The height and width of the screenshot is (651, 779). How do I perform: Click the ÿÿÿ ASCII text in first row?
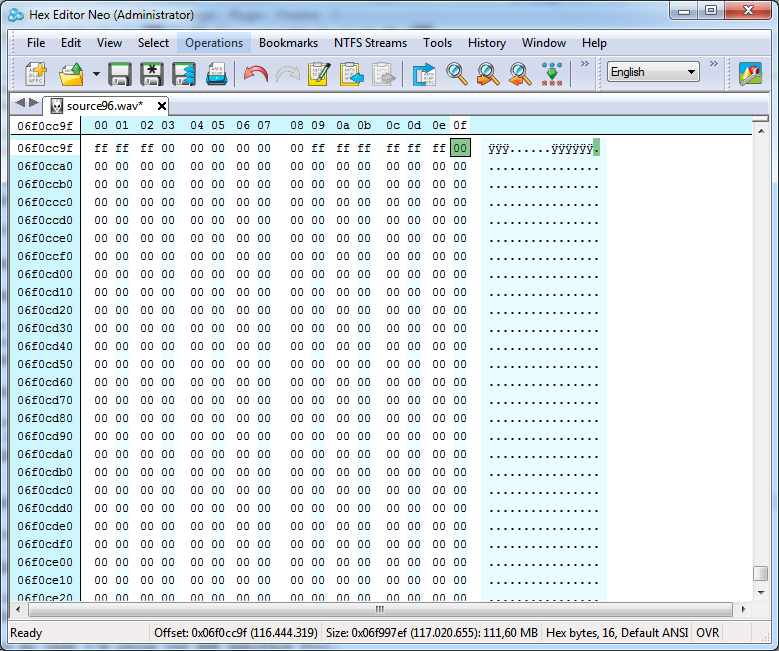(x=498, y=148)
